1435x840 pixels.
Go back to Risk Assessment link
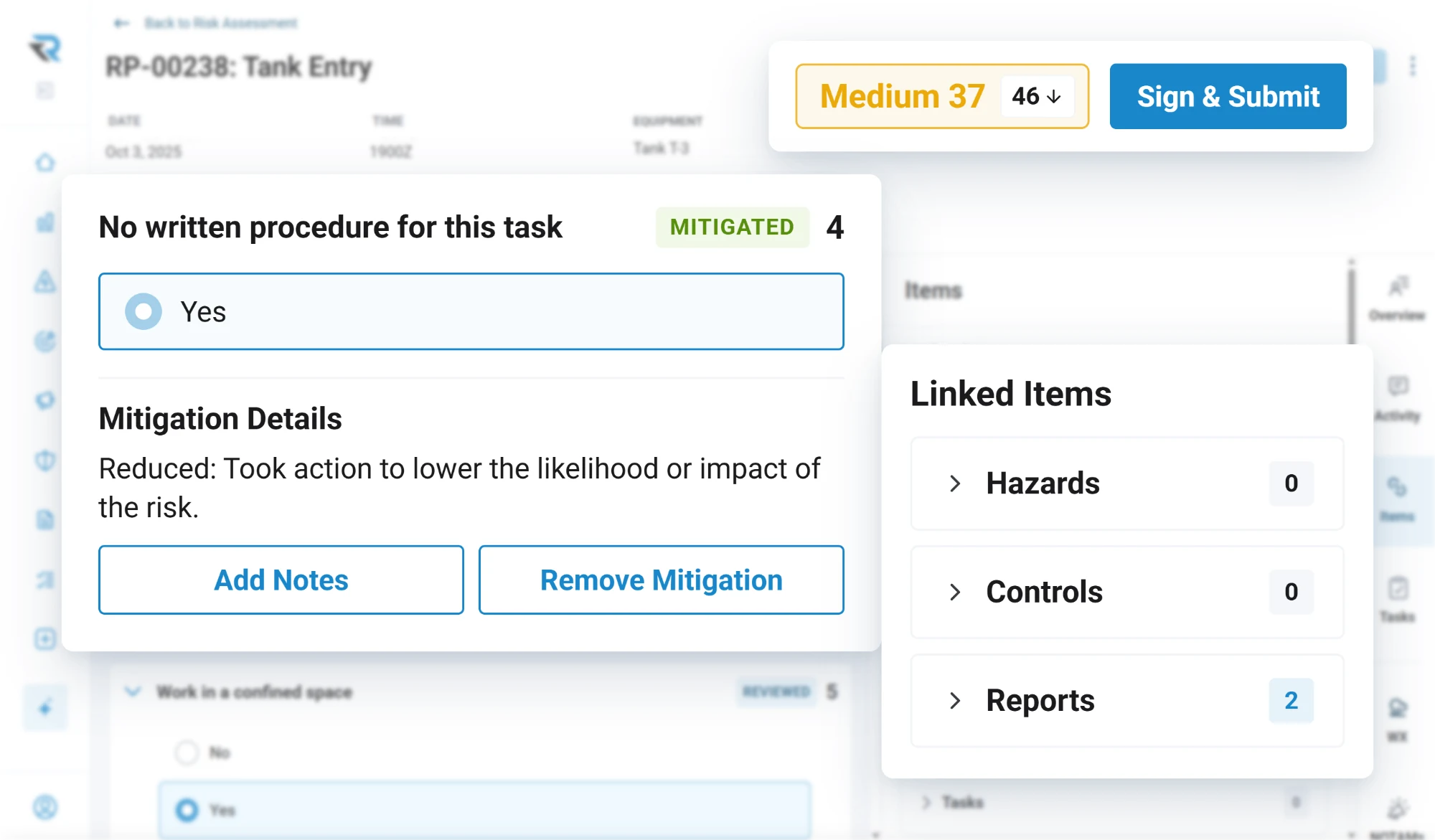coord(206,23)
